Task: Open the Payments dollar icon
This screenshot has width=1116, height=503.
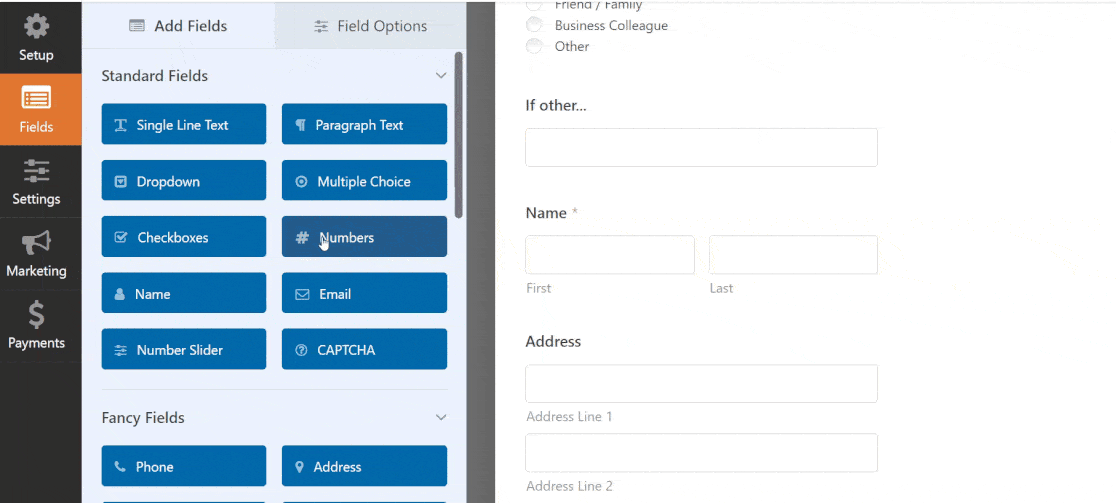Action: (x=36, y=314)
